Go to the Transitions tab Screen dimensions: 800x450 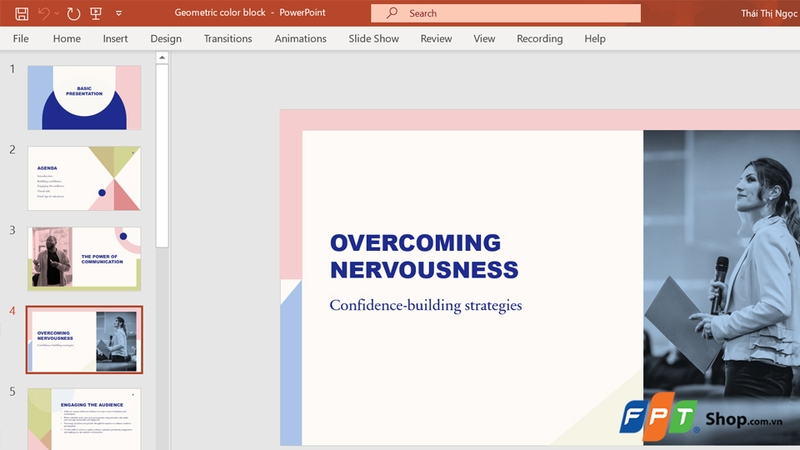(228, 39)
